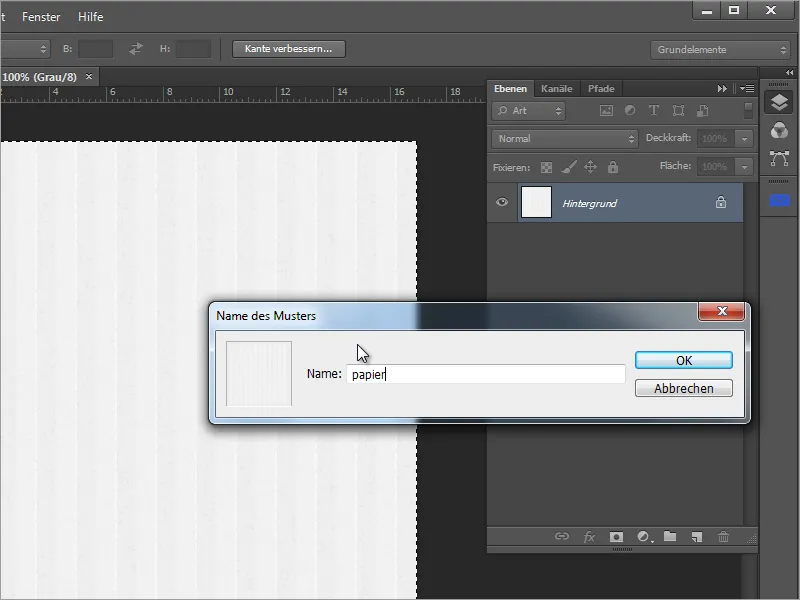Open layer effects with the fx icon

tap(589, 537)
